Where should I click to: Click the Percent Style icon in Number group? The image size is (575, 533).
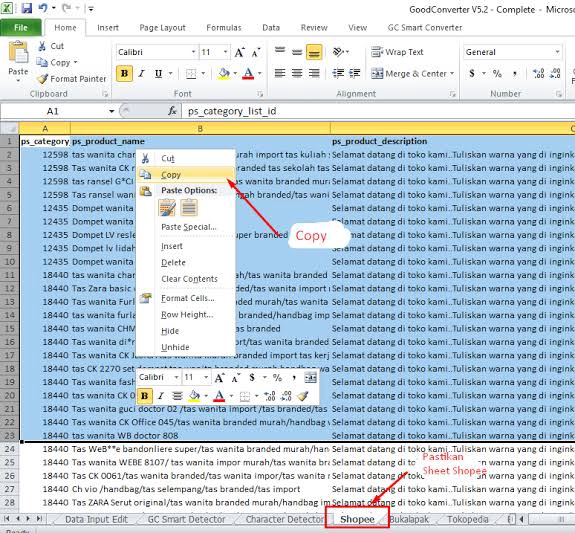coord(497,74)
